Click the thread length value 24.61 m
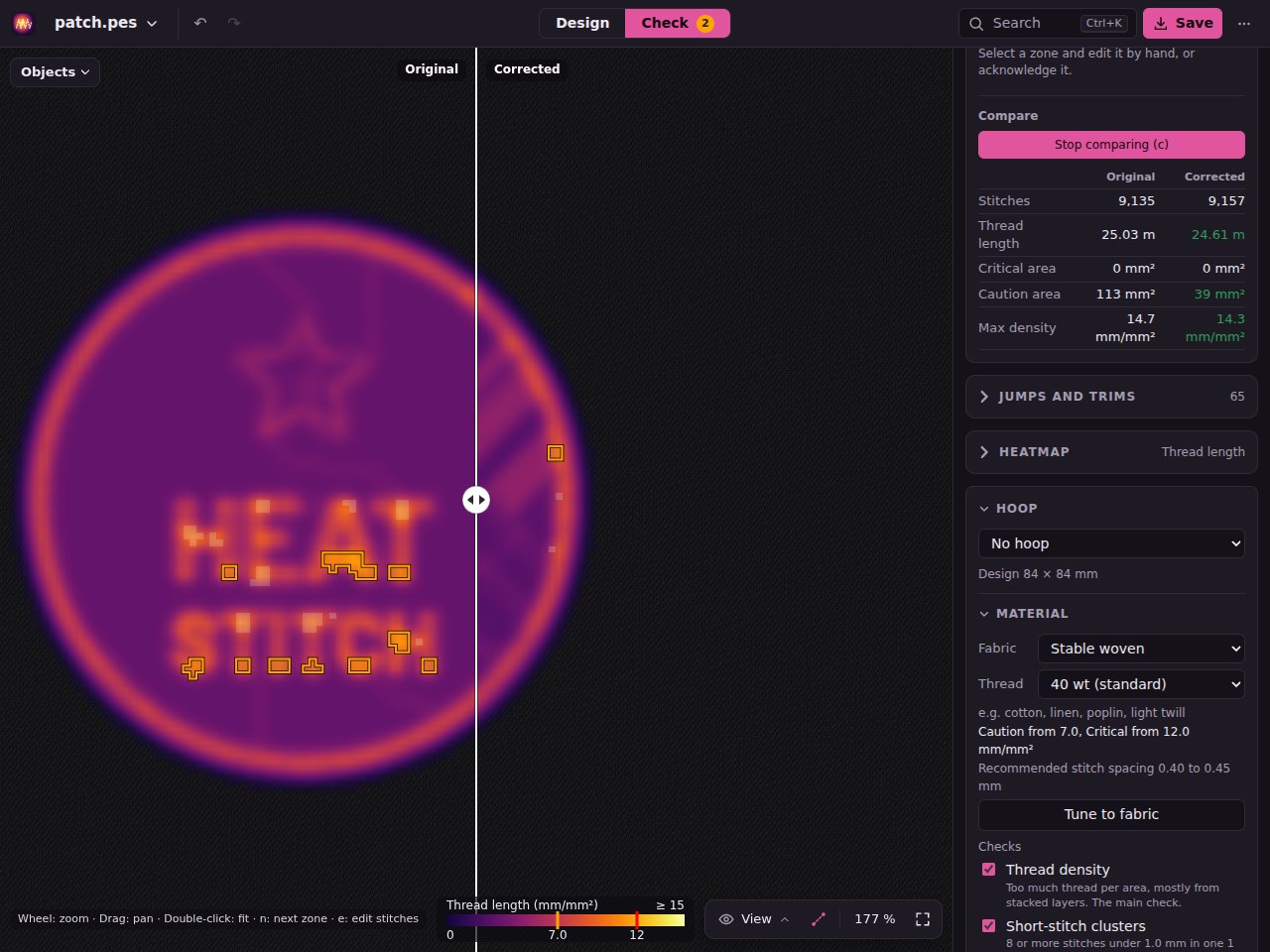Screen dimensions: 1270x952 (x=1218, y=235)
